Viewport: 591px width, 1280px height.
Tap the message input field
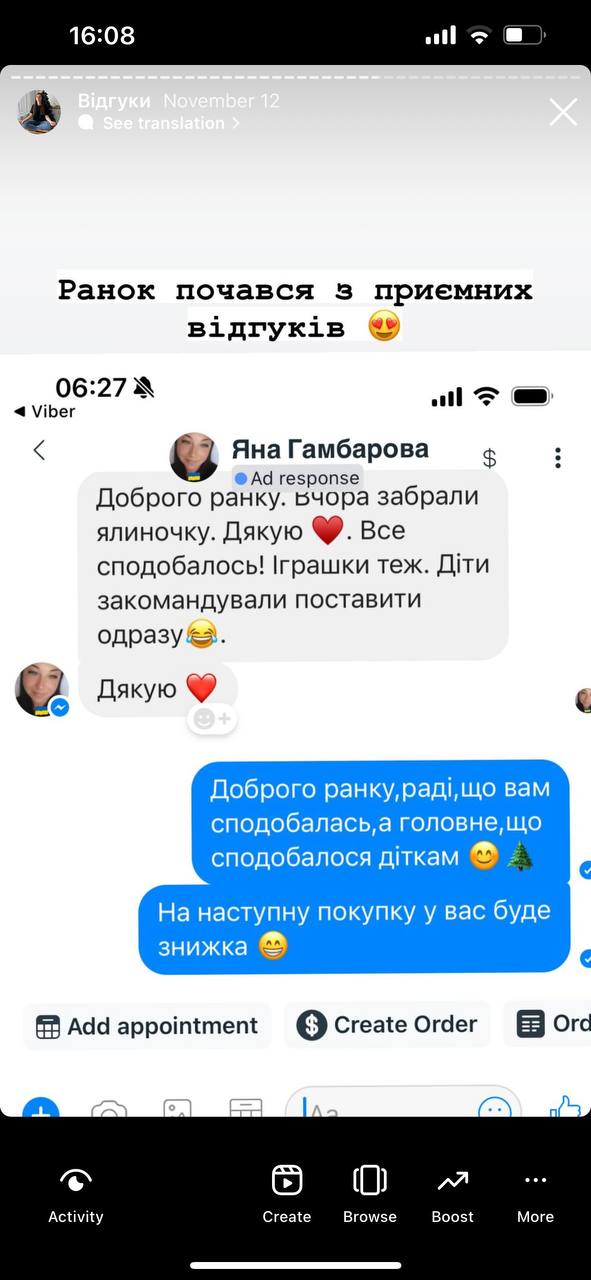(x=403, y=1102)
